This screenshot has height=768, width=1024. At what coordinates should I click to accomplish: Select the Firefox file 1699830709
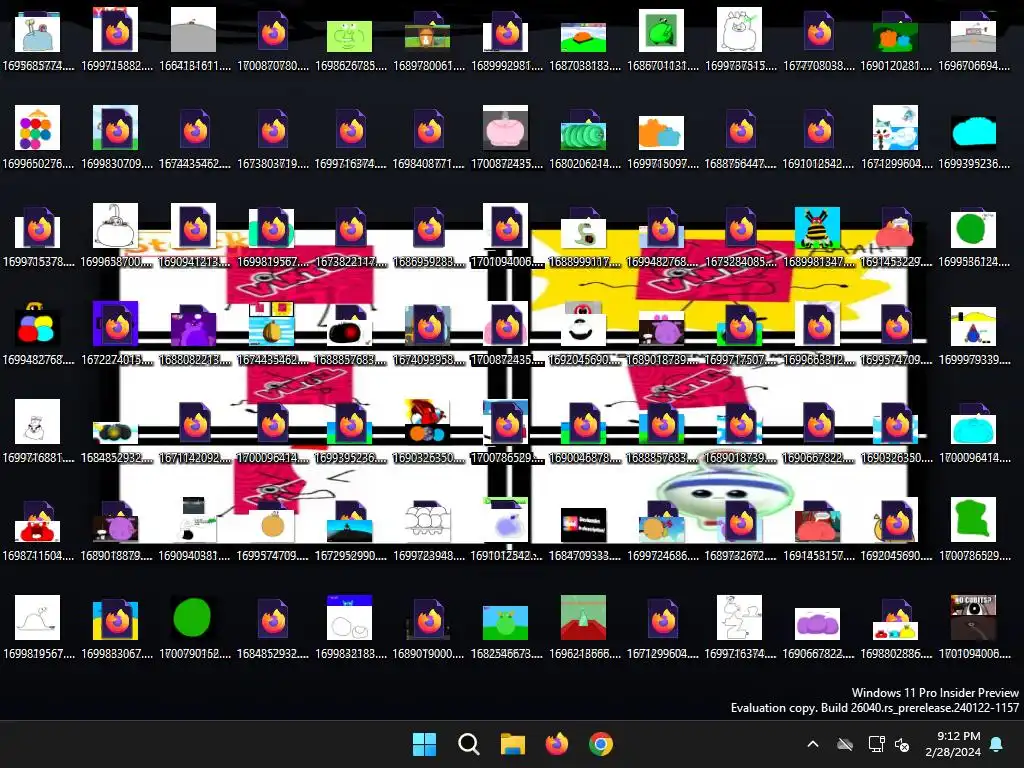tap(116, 138)
